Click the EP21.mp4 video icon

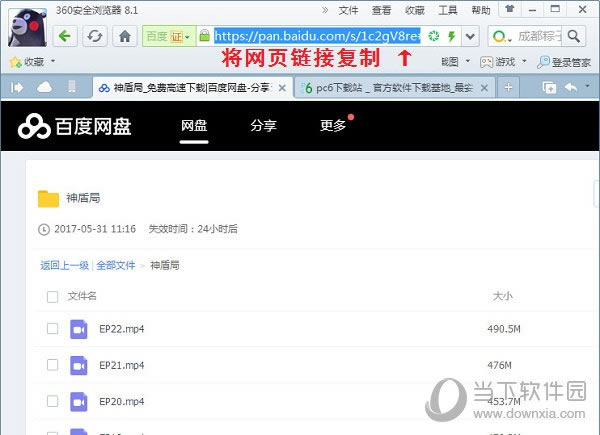tap(79, 365)
